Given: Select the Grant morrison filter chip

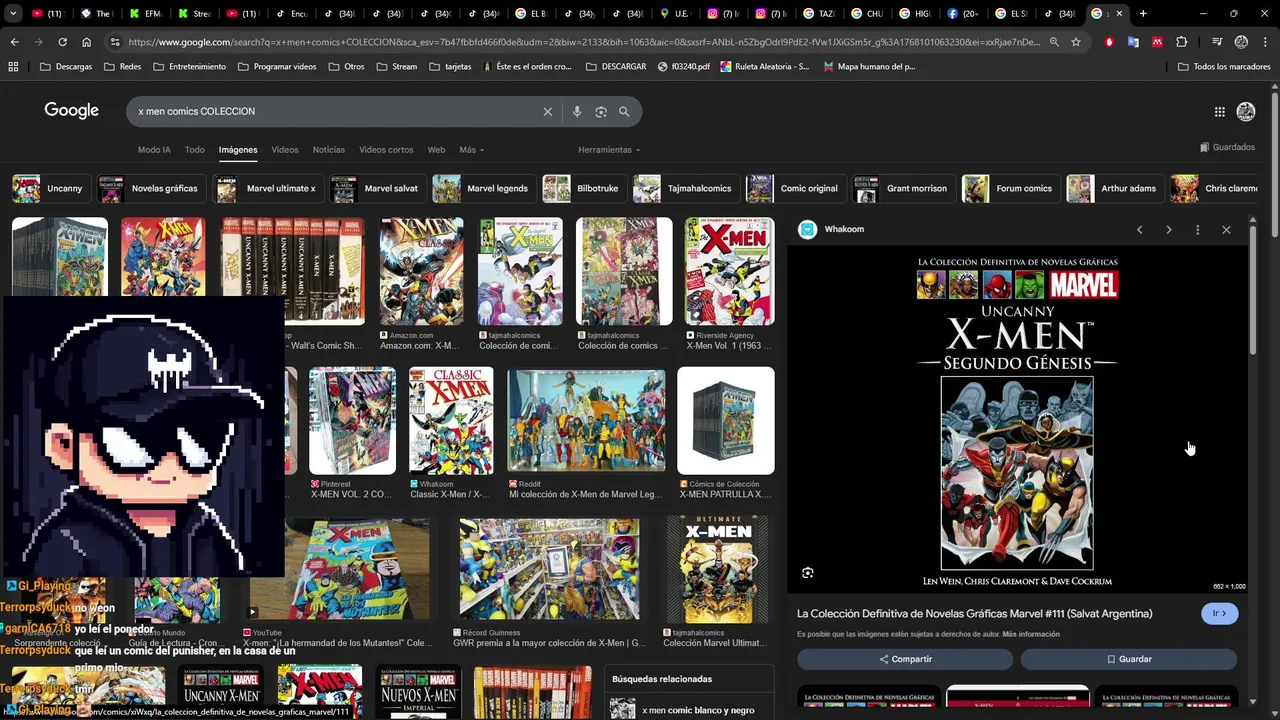Looking at the screenshot, I should pos(903,188).
